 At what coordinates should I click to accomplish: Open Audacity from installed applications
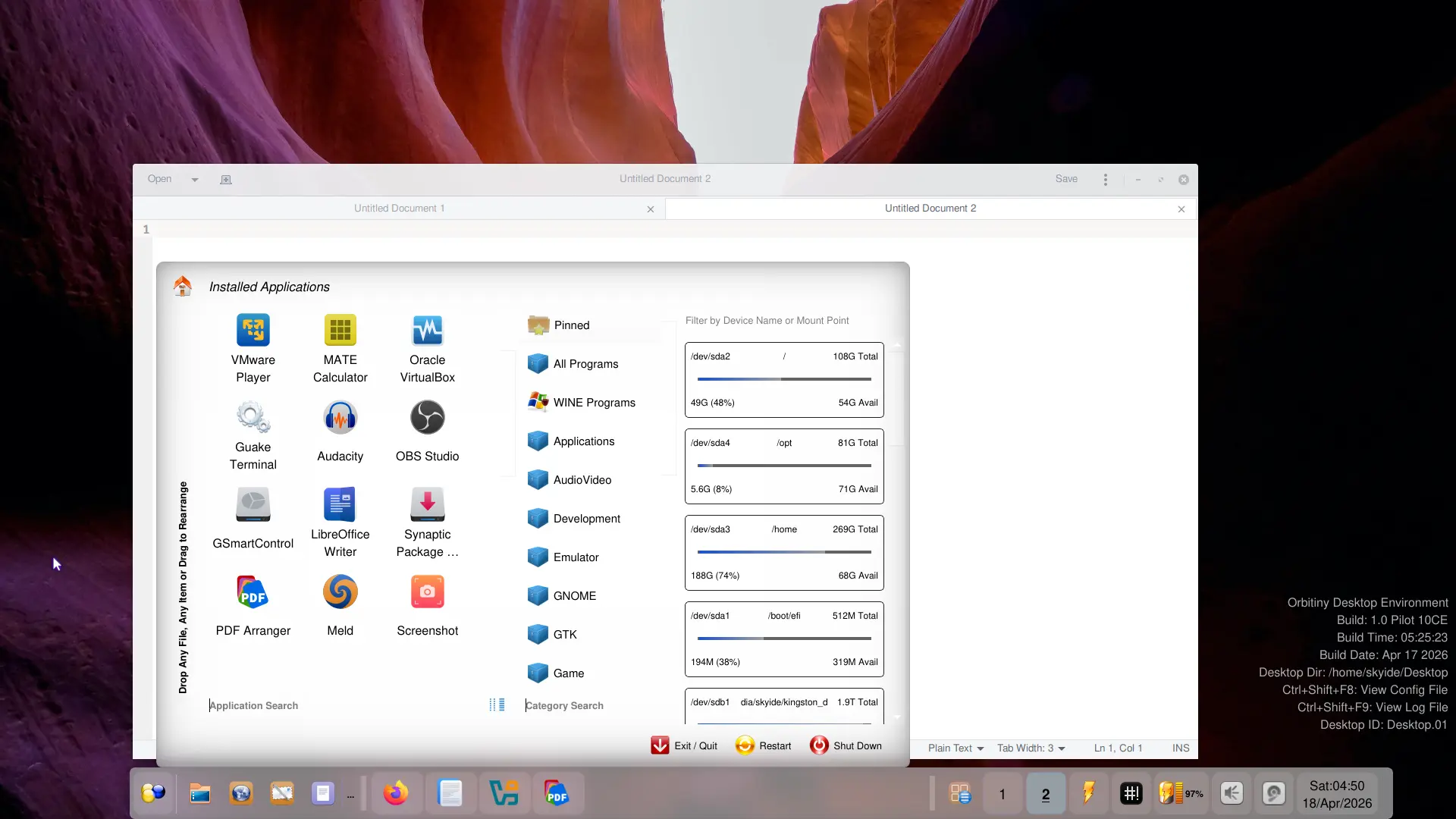click(340, 418)
